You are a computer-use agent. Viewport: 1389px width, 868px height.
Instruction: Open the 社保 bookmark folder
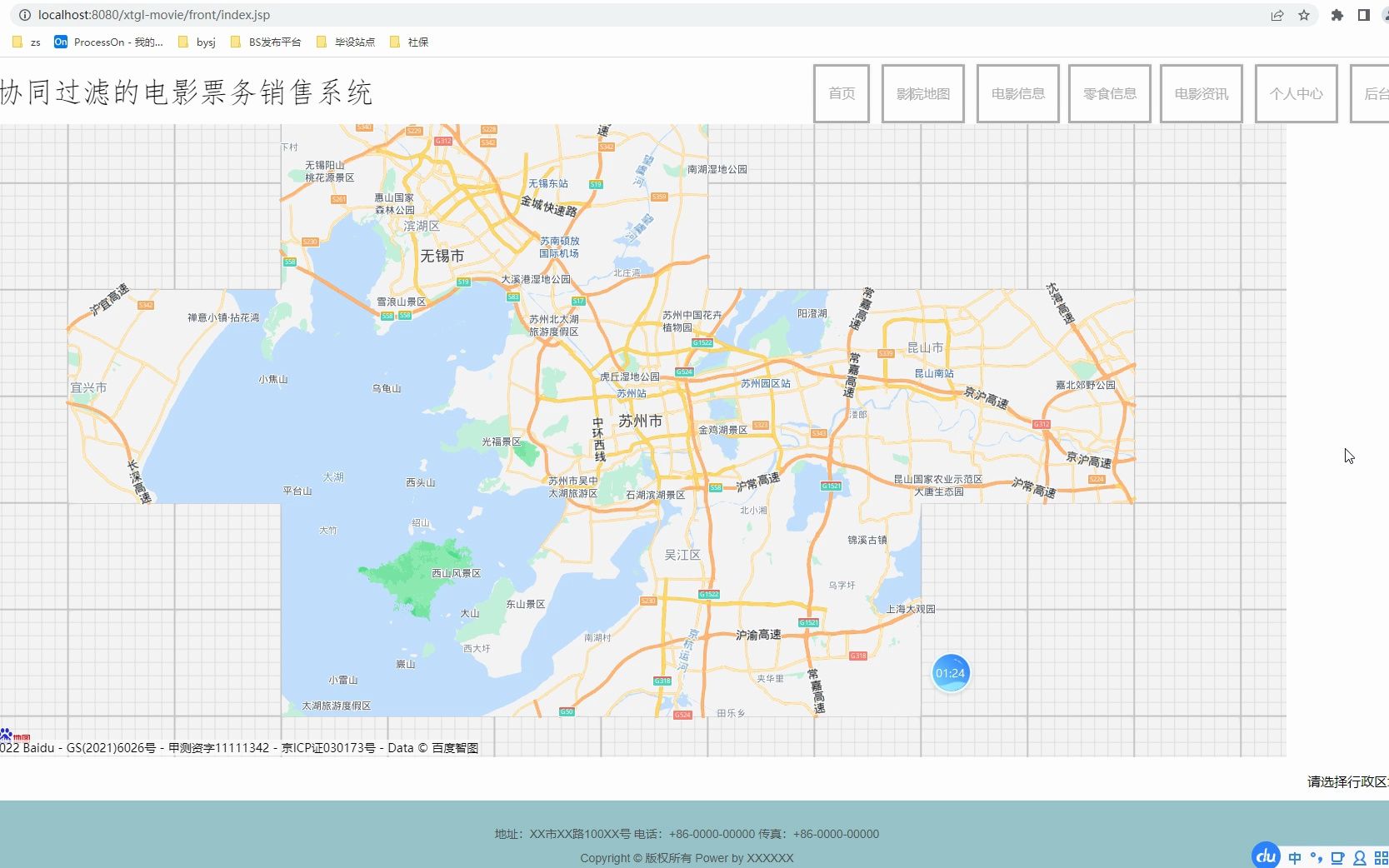[409, 42]
